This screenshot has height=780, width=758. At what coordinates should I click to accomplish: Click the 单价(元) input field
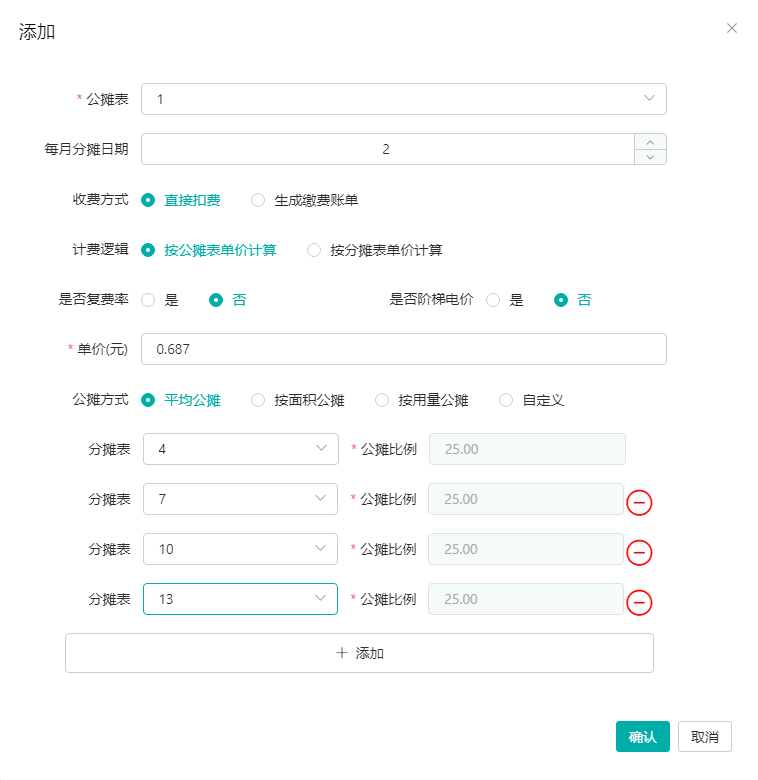(403, 349)
